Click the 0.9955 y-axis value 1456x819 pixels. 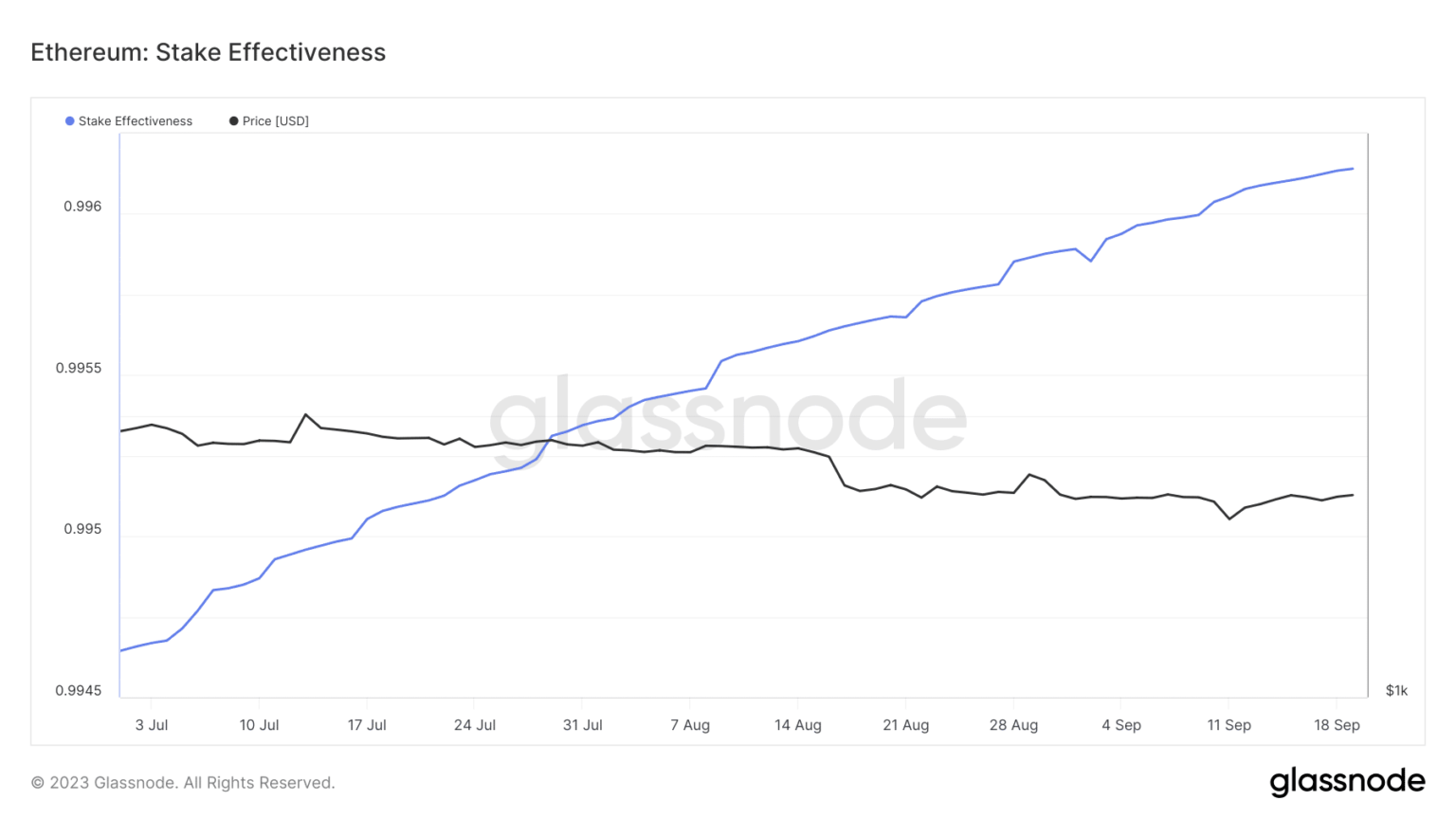79,368
